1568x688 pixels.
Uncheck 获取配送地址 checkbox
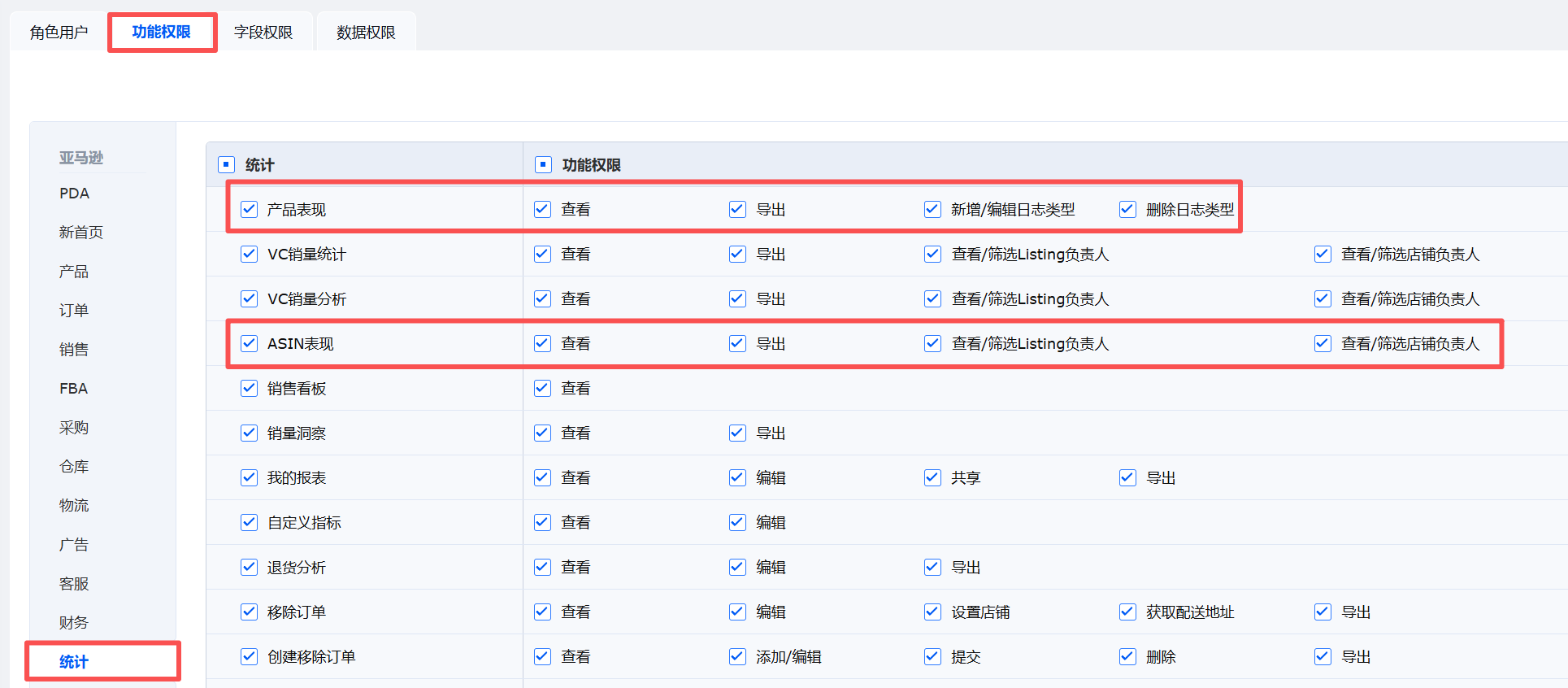[x=1127, y=612]
